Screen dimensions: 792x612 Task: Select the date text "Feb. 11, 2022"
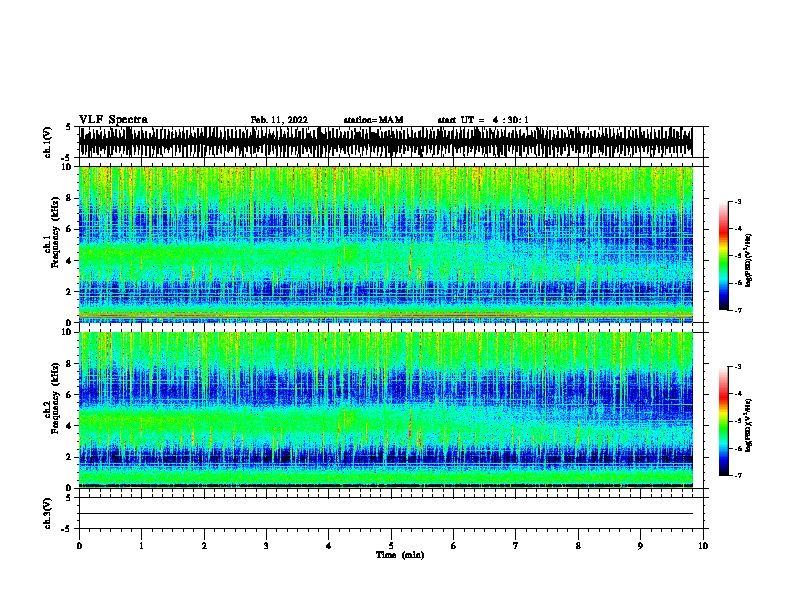tap(279, 120)
